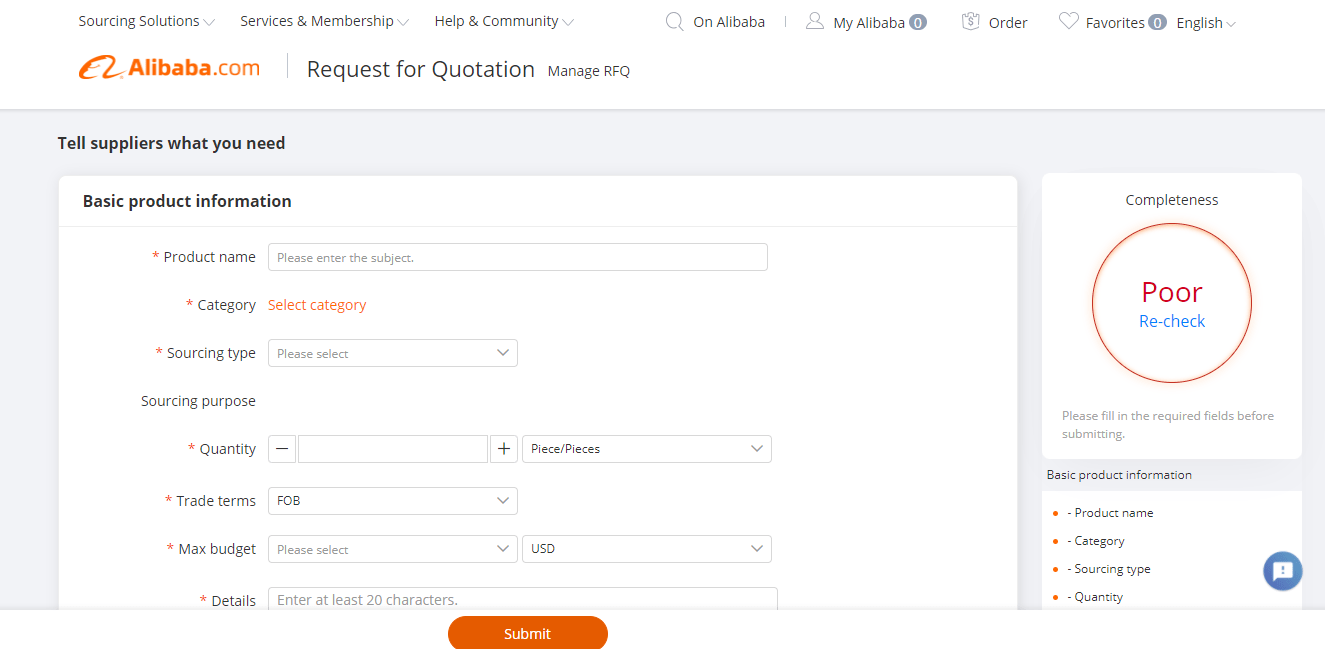Viewport: 1325px width, 649px height.
Task: Click the Order clipboard icon
Action: pyautogui.click(x=970, y=21)
